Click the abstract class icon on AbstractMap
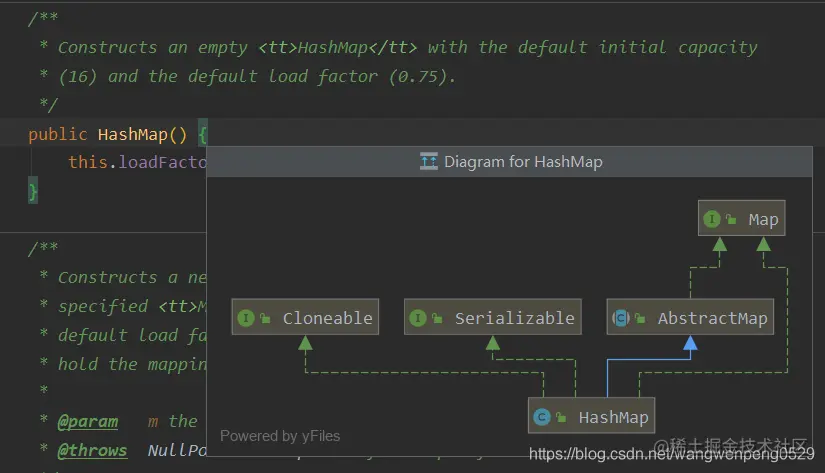Image resolution: width=825 pixels, height=473 pixels. (621, 318)
